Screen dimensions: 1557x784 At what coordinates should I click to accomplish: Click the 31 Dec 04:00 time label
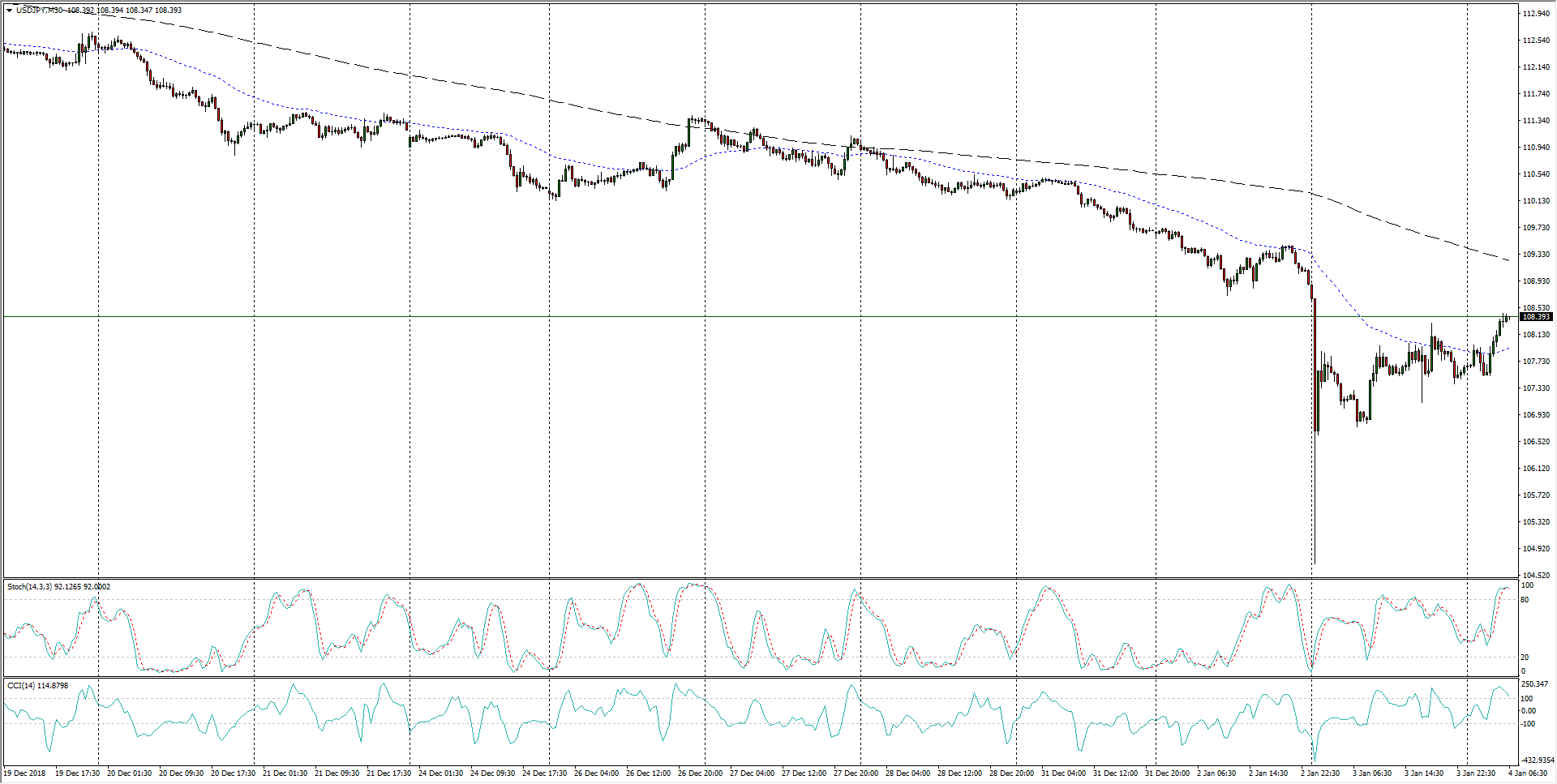click(x=1063, y=773)
